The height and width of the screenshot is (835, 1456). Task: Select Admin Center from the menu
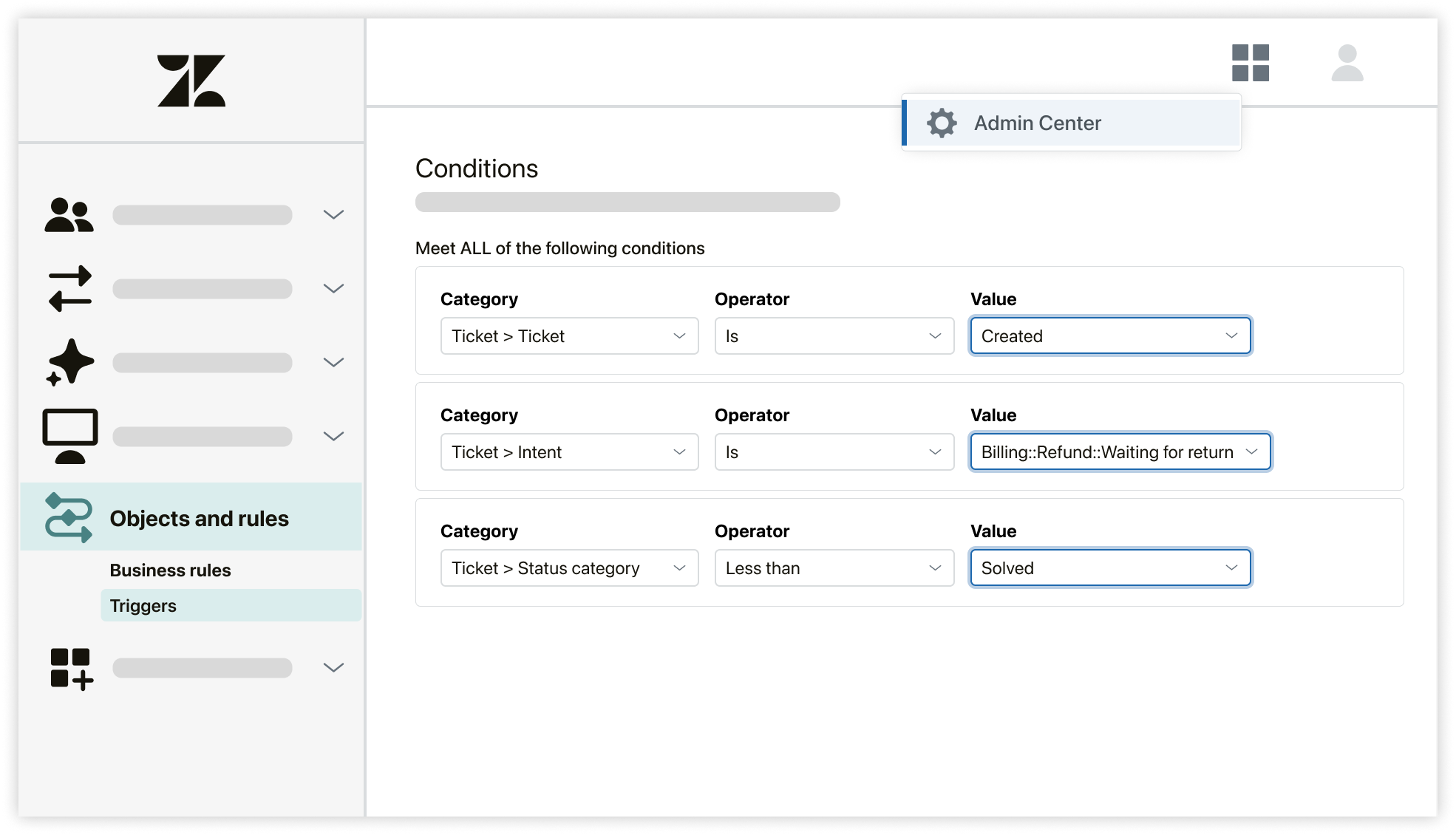1037,123
